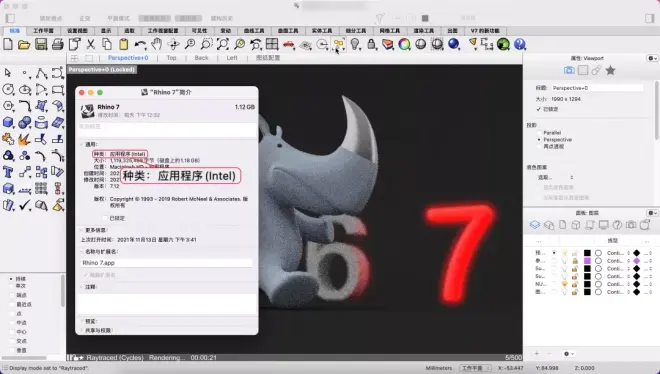The width and height of the screenshot is (660, 374).
Task: Click the Rhino 7.app name field
Action: 166,263
